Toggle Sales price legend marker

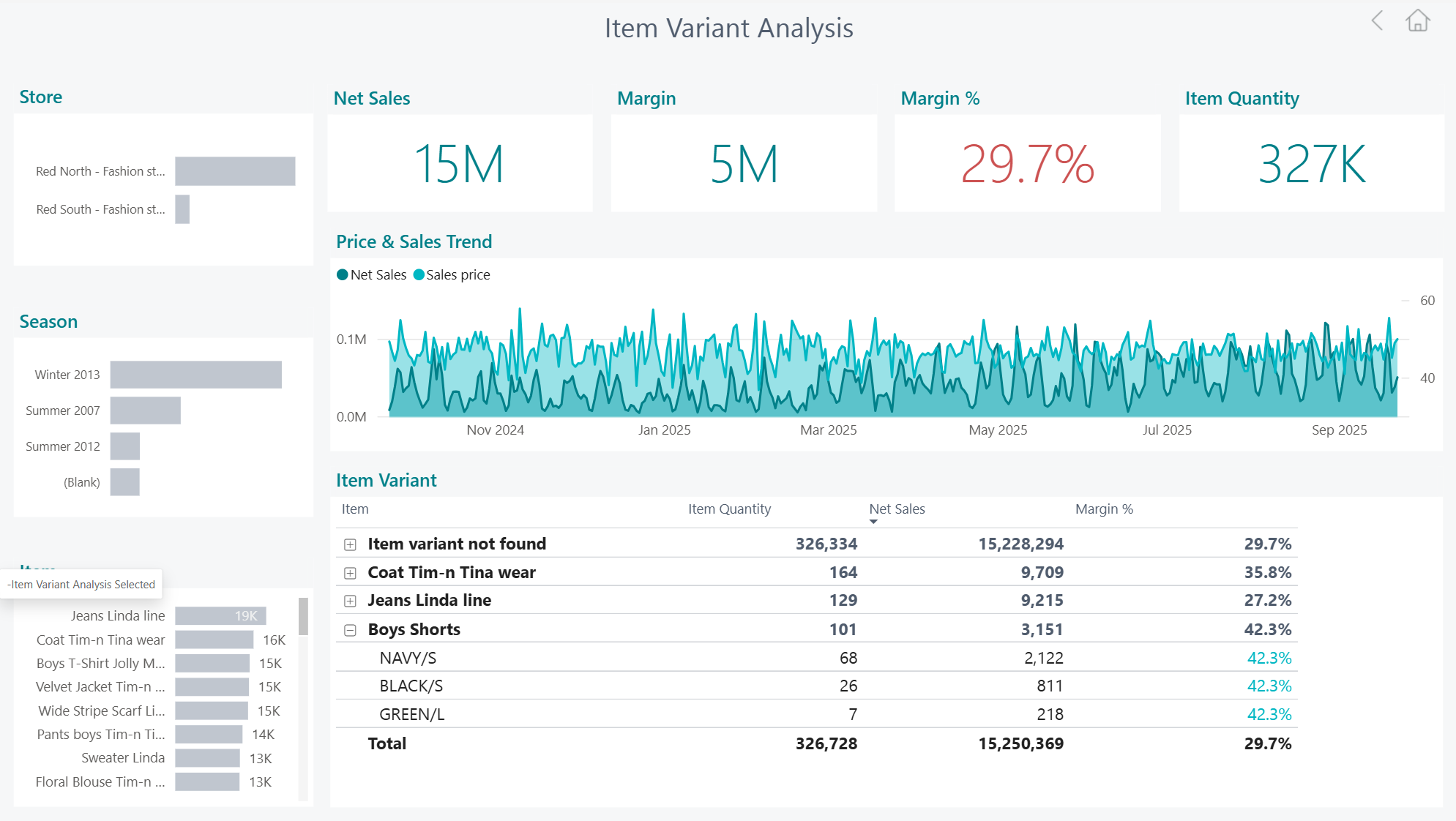tap(419, 275)
